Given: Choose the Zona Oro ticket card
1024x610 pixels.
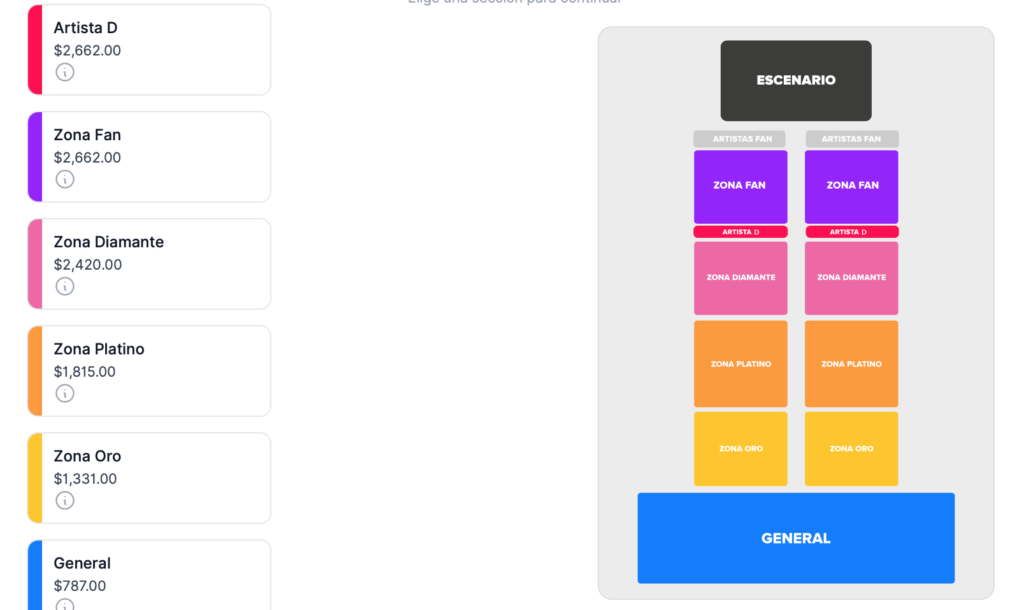Looking at the screenshot, I should tap(150, 478).
